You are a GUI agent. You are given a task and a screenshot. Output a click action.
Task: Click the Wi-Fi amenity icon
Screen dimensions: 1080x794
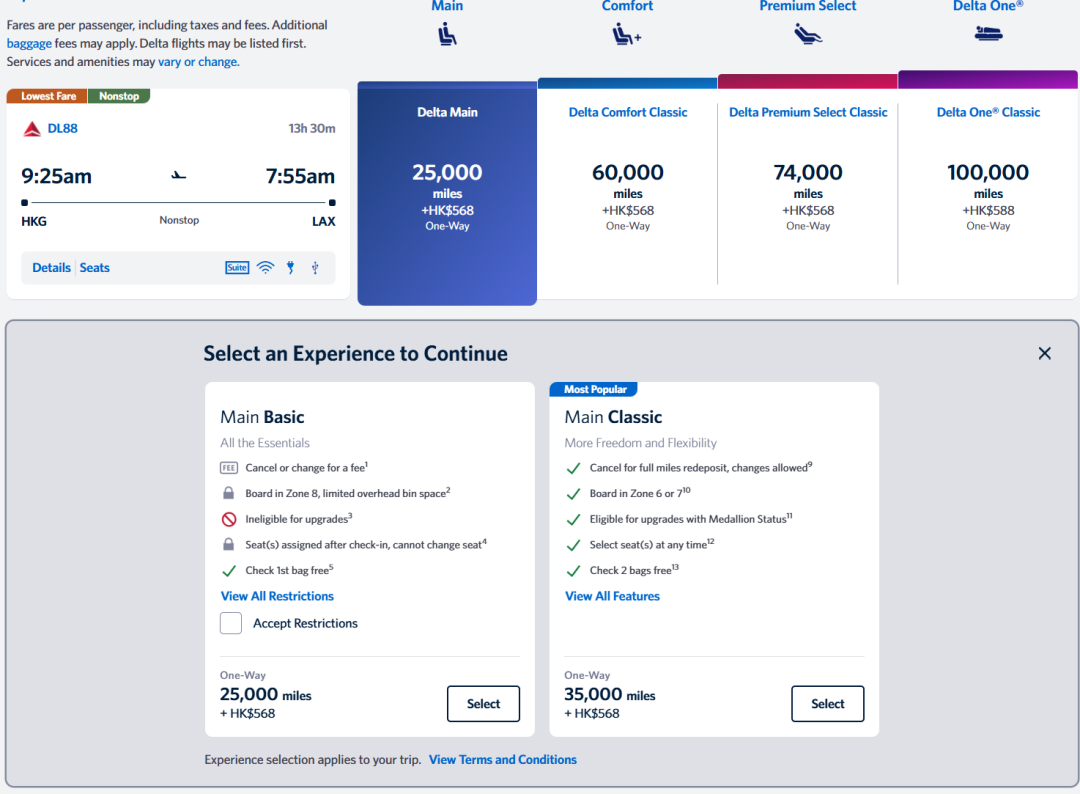(x=265, y=268)
